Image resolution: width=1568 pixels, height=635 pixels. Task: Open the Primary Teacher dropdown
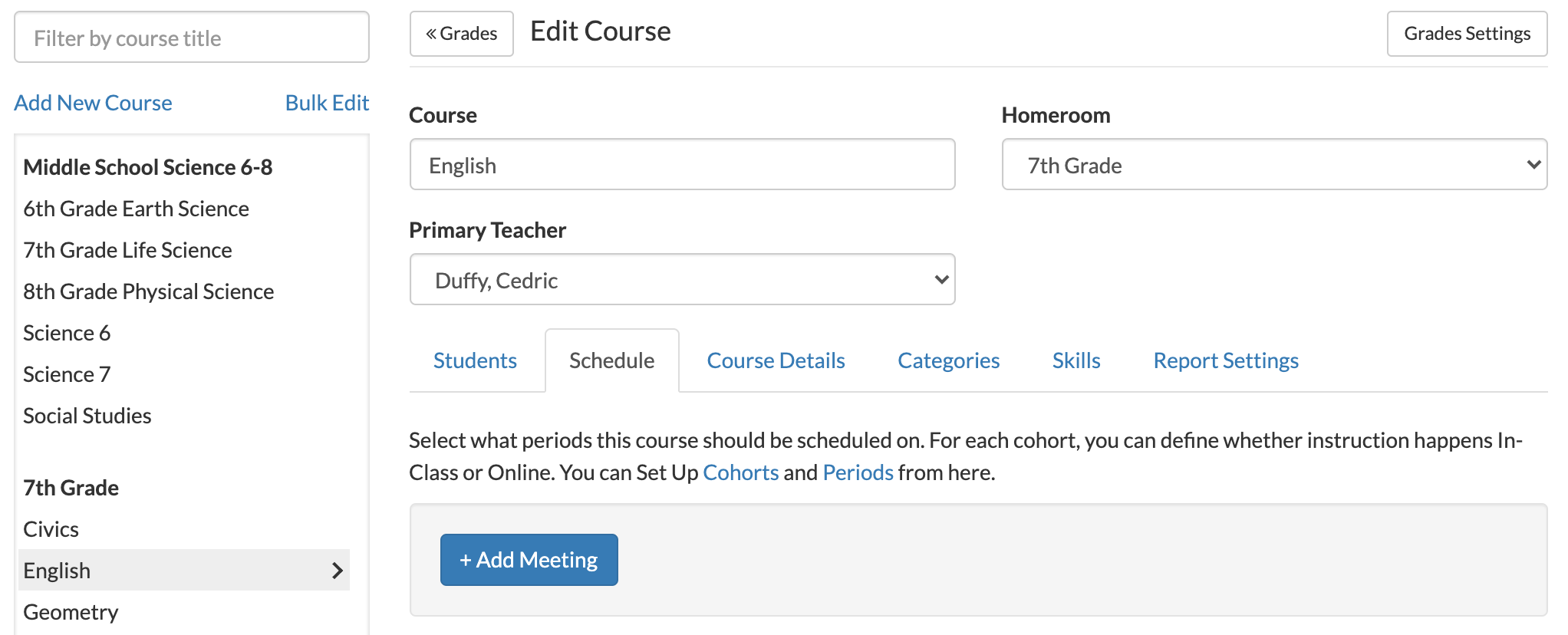tap(682, 280)
